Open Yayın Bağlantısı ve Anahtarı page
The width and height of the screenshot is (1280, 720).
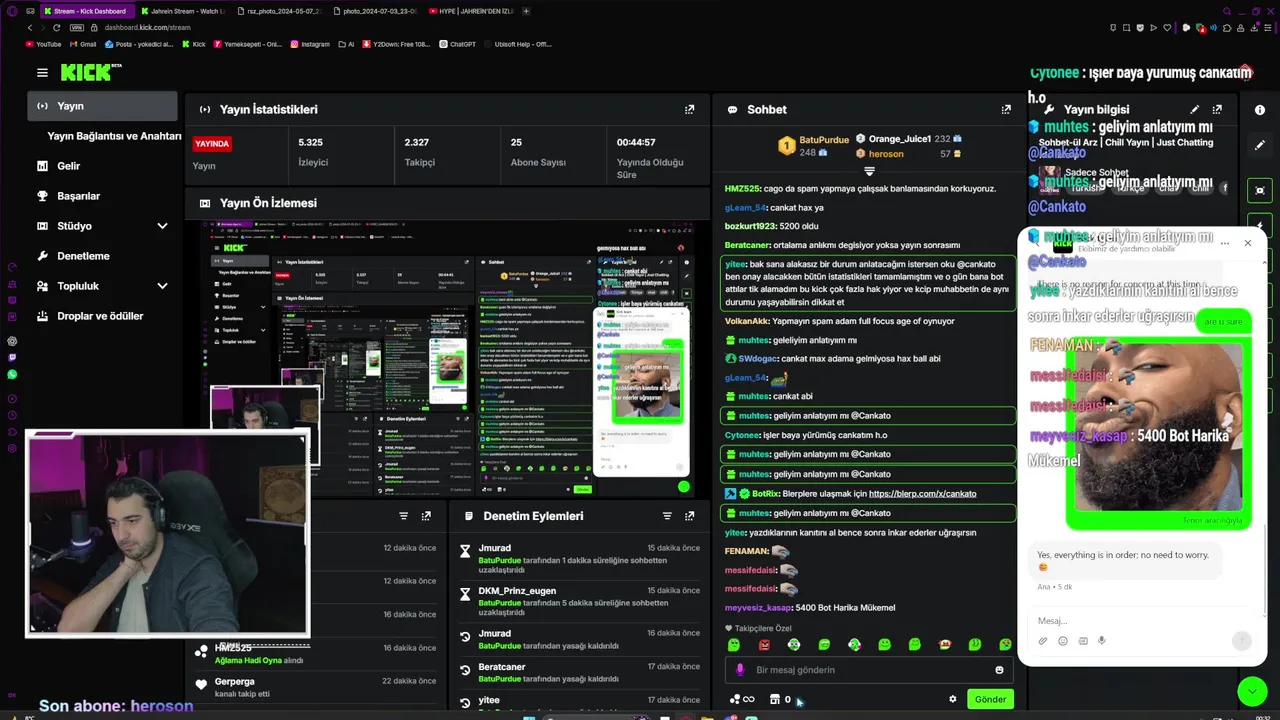coord(114,136)
